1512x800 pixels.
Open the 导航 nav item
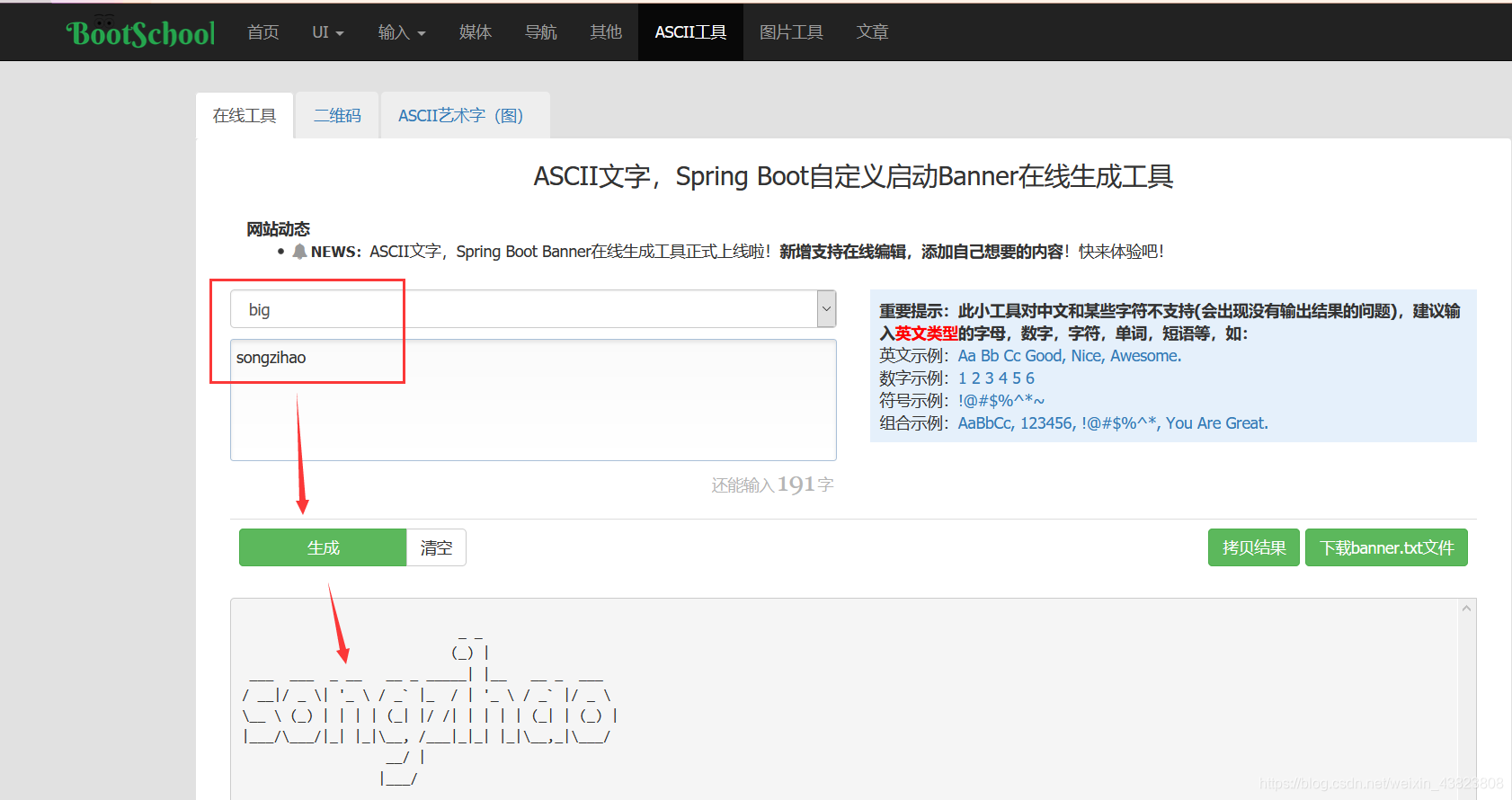pos(541,32)
